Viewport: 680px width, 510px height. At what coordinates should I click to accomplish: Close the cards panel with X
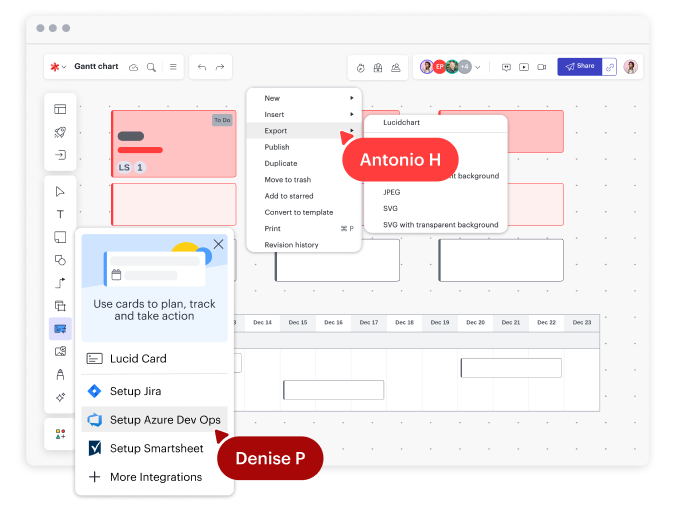pos(218,244)
